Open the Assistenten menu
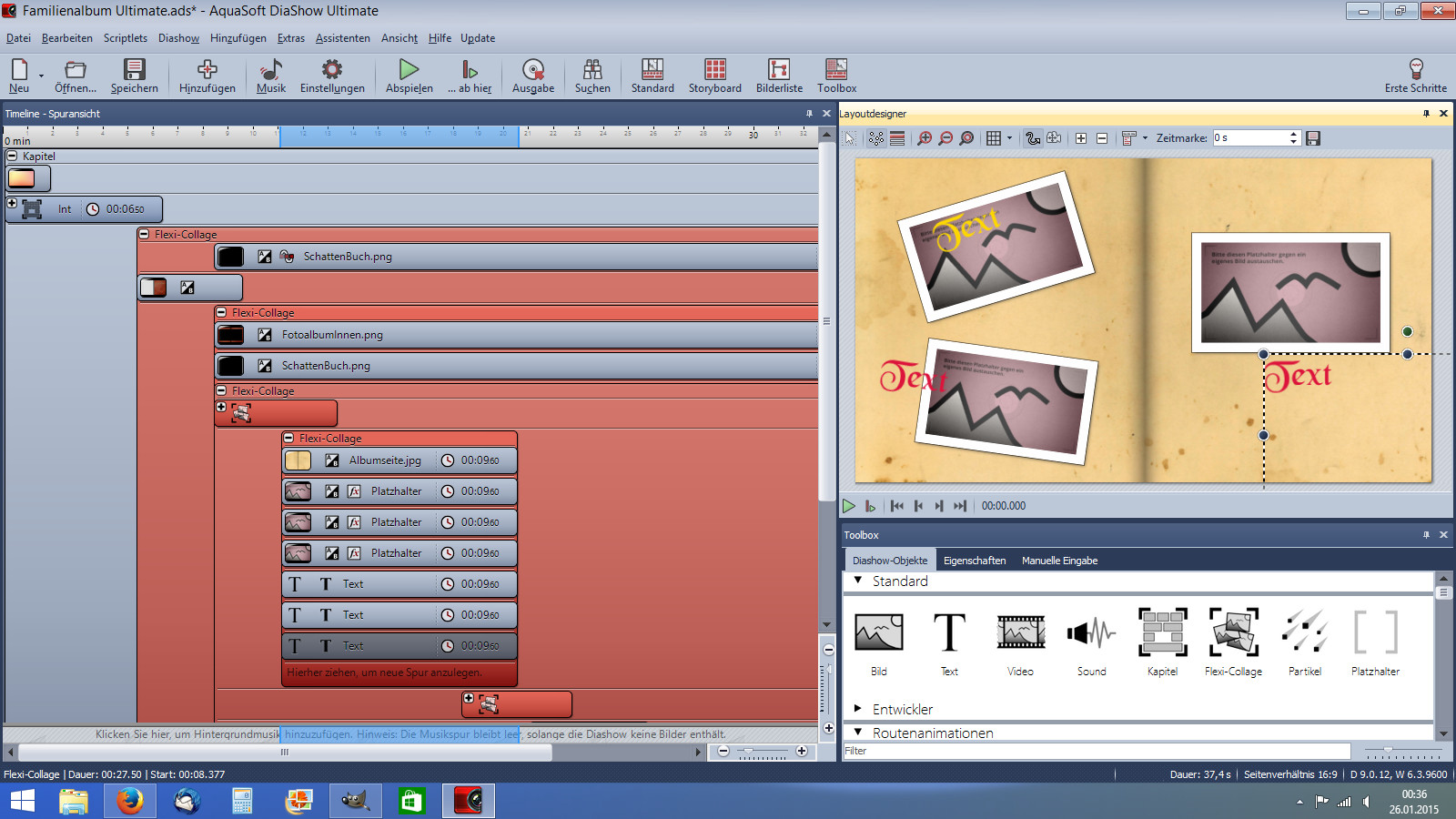Viewport: 1456px width, 819px height. tap(342, 38)
